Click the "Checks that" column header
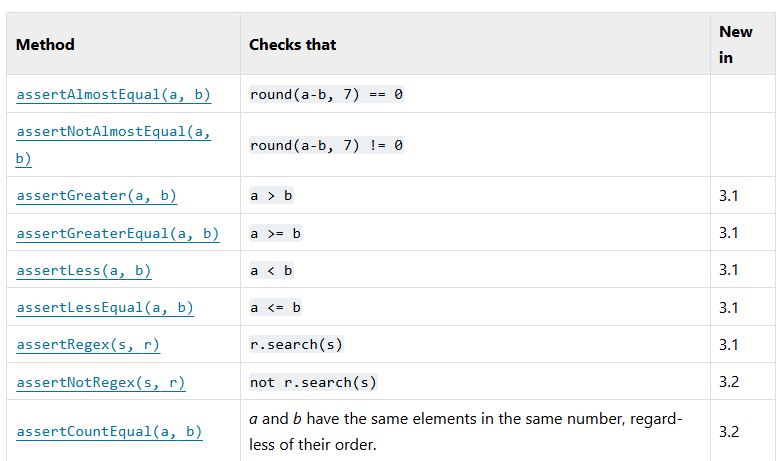777x461 pixels. [292, 45]
